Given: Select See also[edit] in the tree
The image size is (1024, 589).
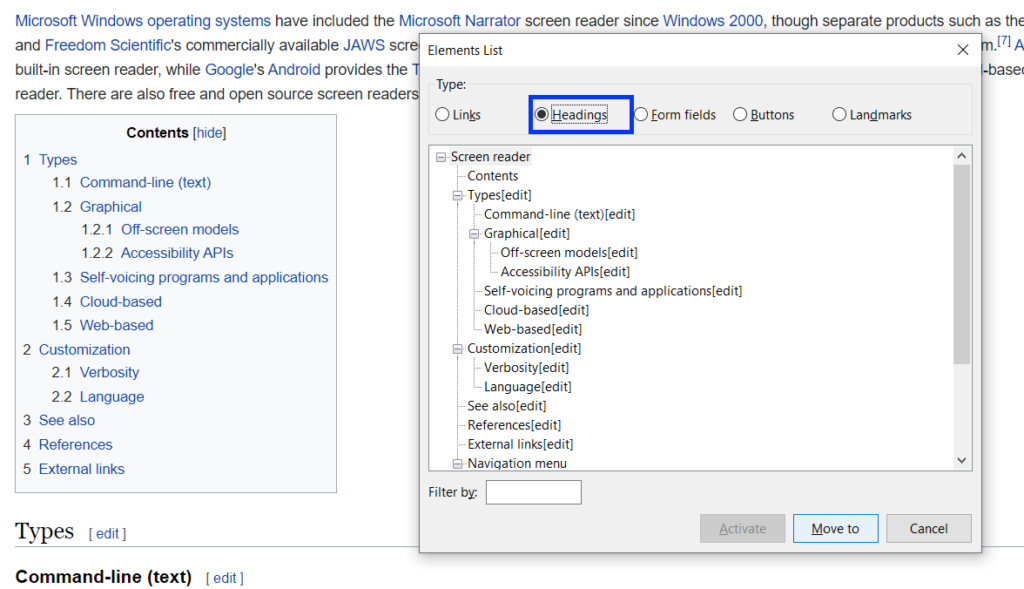Looking at the screenshot, I should tap(507, 406).
